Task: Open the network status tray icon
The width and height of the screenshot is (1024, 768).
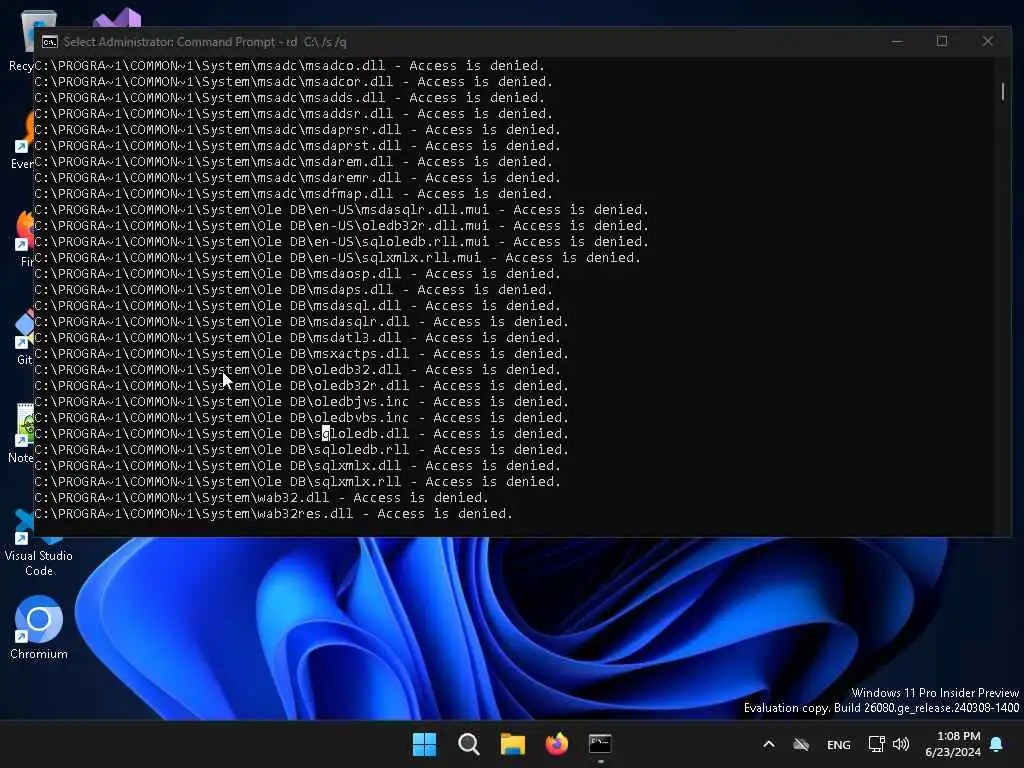Action: pyautogui.click(x=876, y=744)
